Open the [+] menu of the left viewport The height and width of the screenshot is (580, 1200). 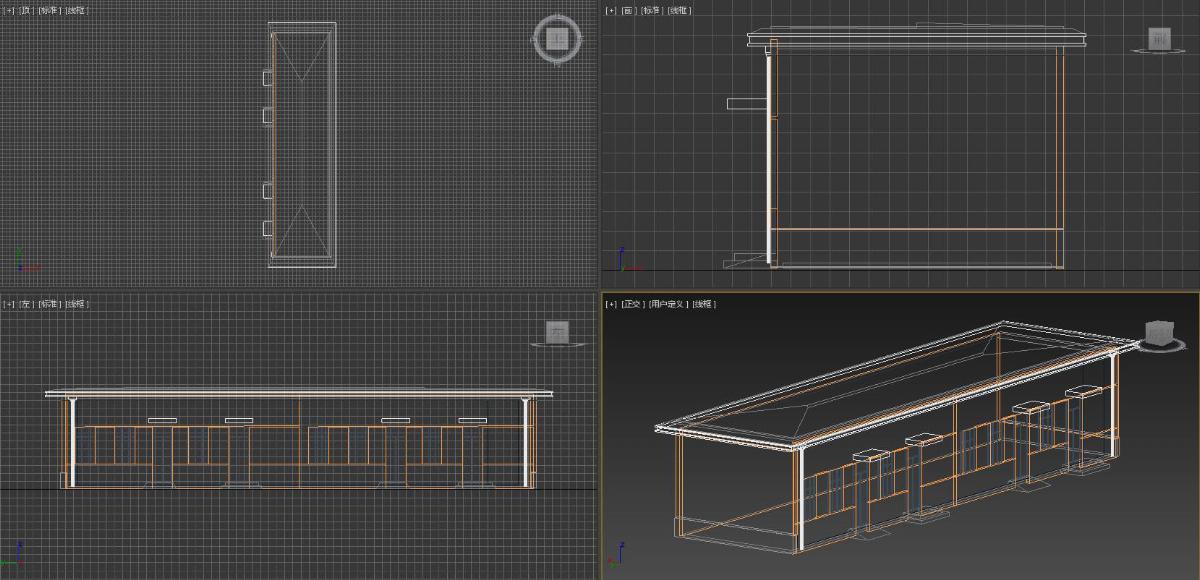[x=9, y=304]
